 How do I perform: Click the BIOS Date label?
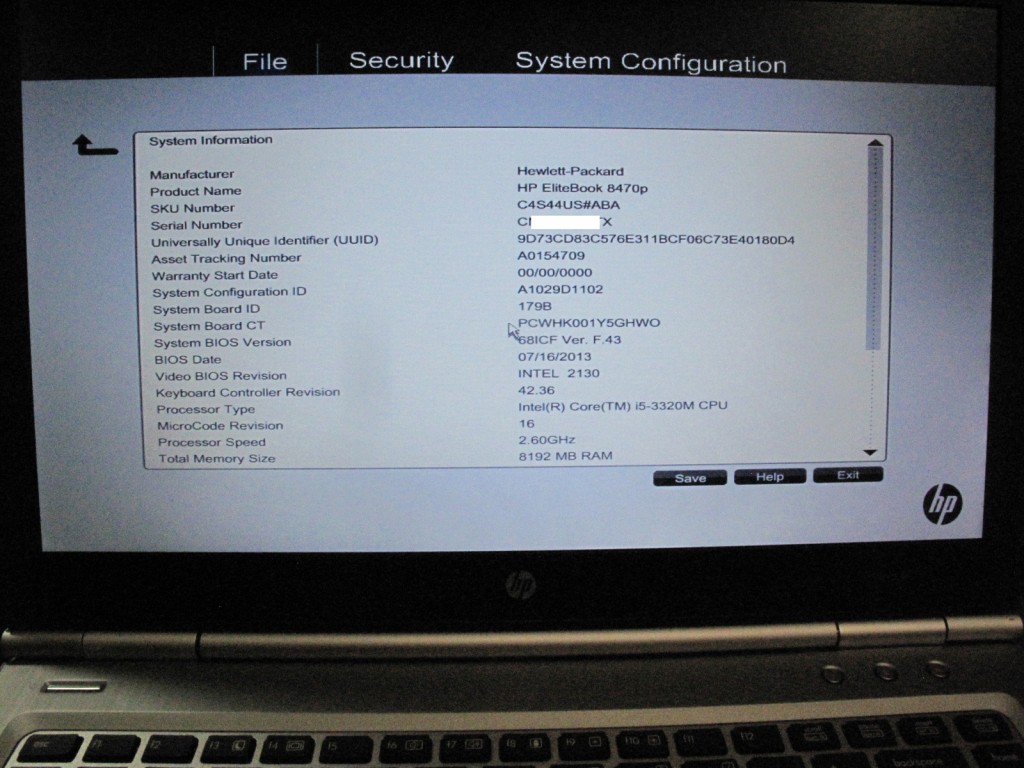pyautogui.click(x=187, y=360)
